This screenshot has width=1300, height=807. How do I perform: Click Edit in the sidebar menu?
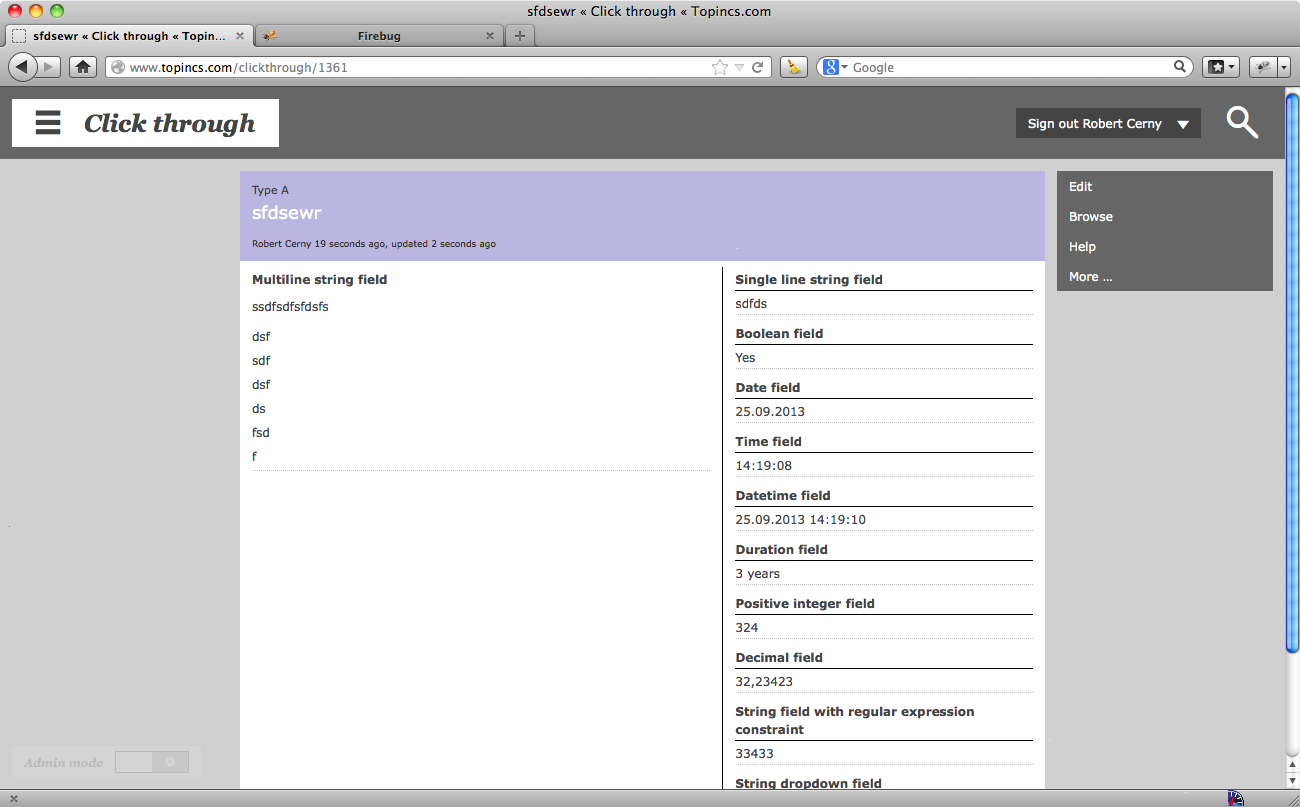[x=1080, y=187]
